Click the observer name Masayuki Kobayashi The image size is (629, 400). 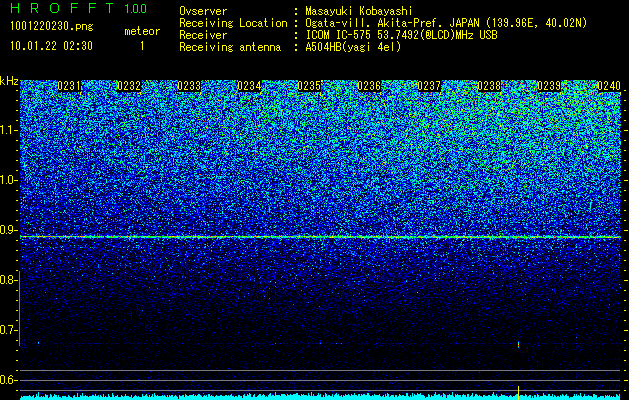tap(359, 12)
